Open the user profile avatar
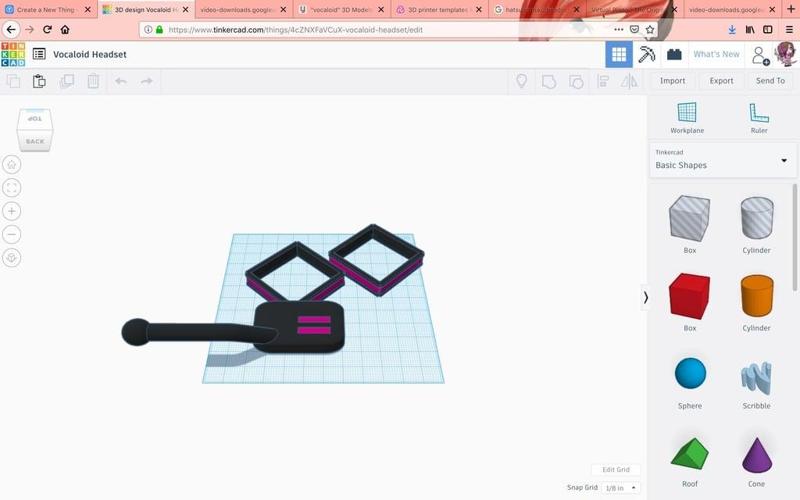 tap(786, 54)
